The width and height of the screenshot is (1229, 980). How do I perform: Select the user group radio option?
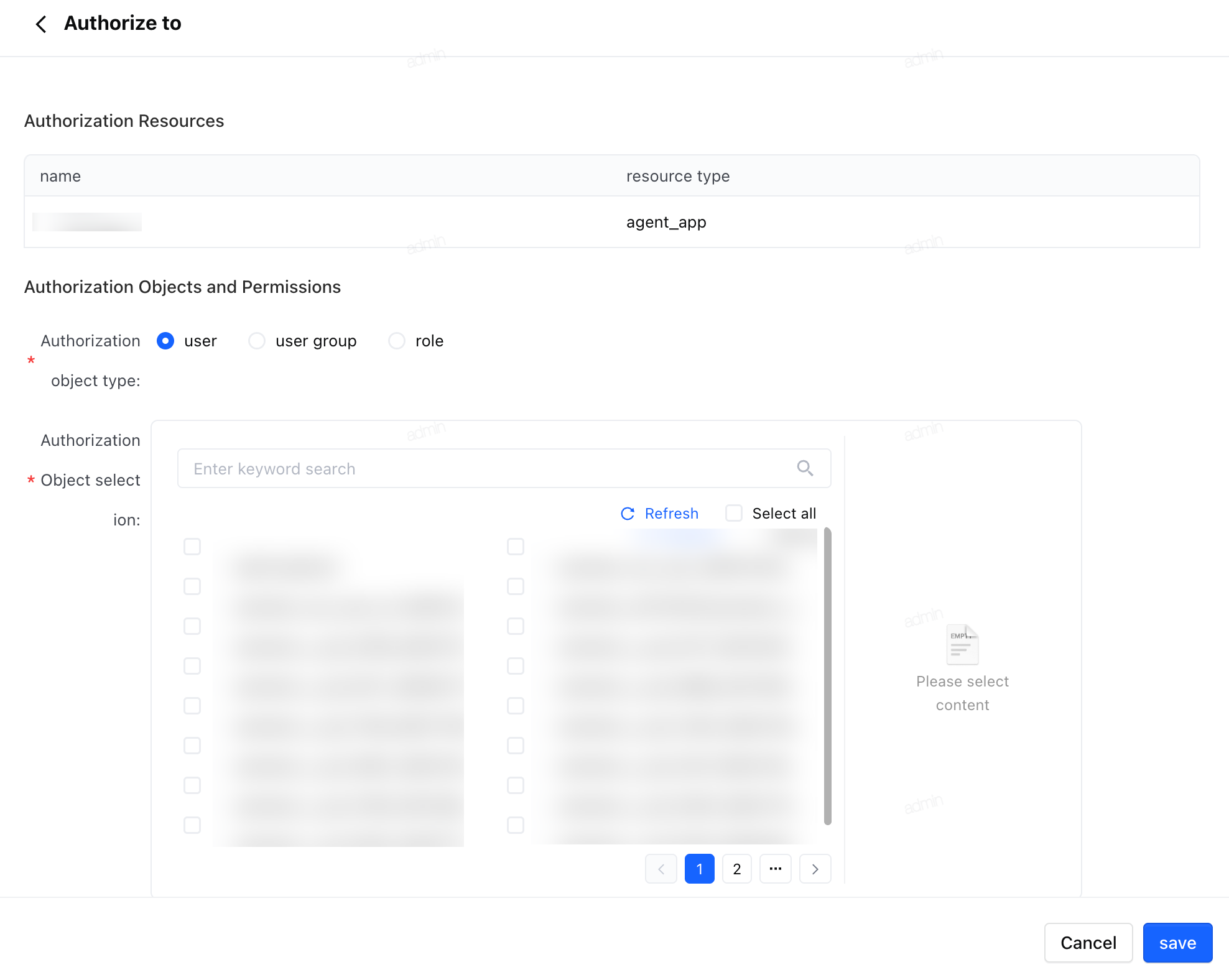257,341
